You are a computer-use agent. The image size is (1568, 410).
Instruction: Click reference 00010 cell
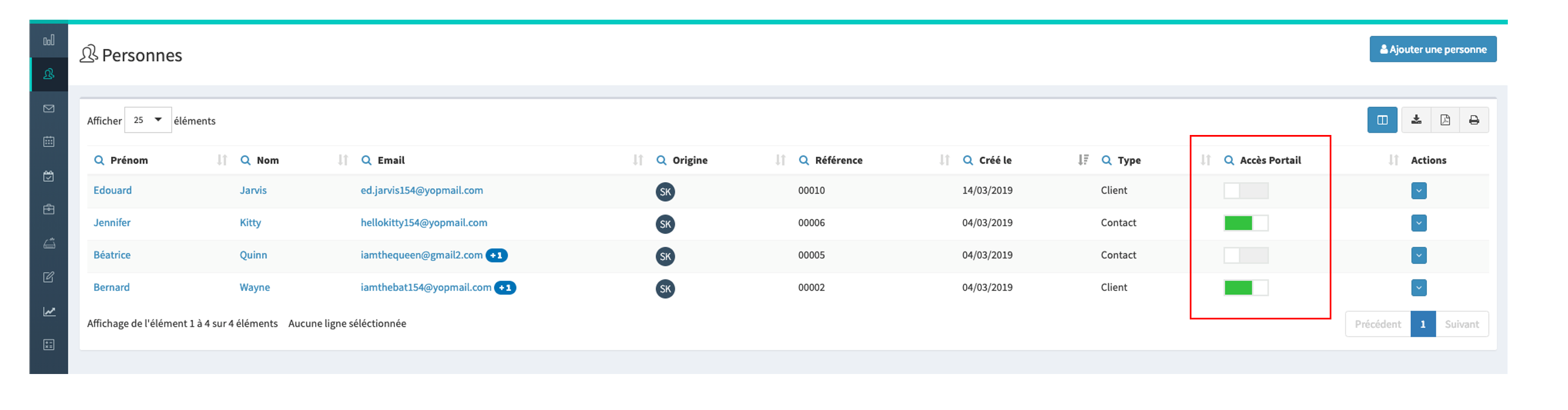tap(812, 190)
